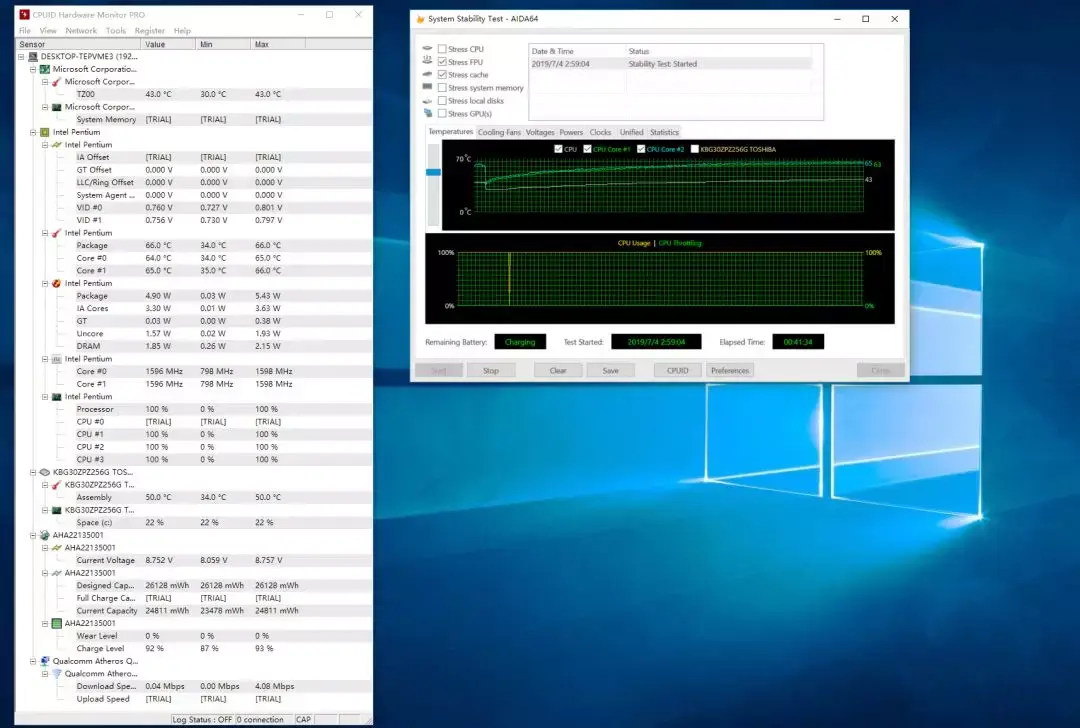Open the View menu in HWMonitor
Image resolution: width=1080 pixels, height=728 pixels.
pos(48,30)
